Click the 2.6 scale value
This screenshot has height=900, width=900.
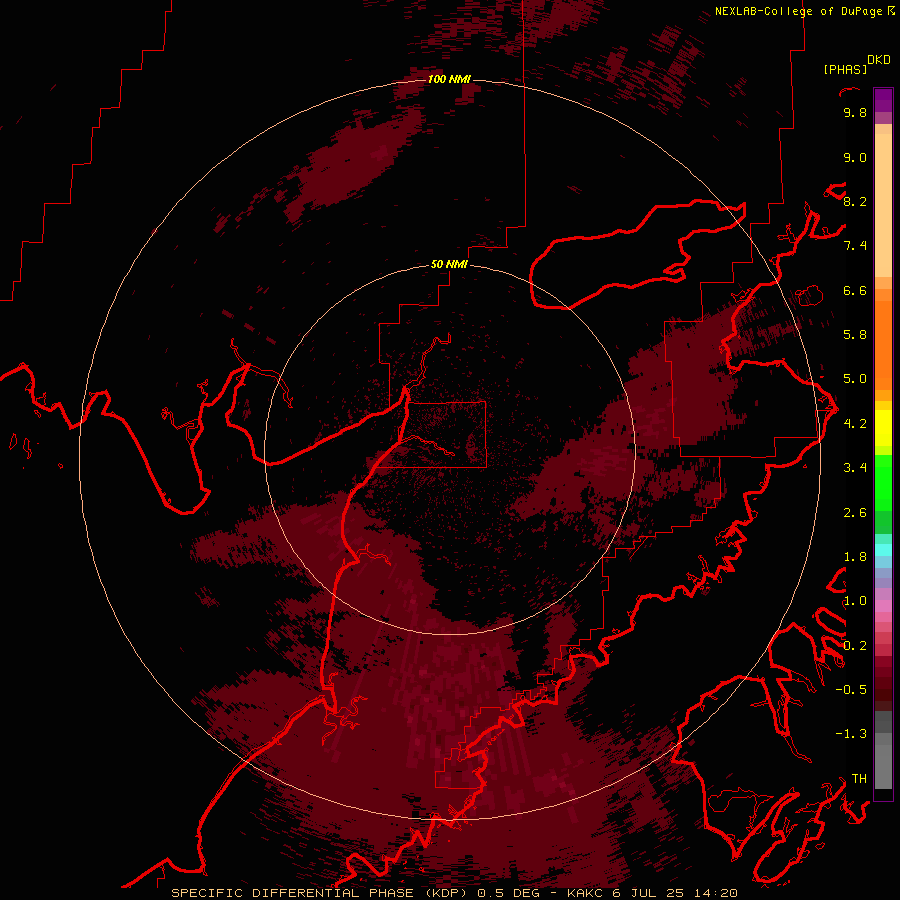[855, 513]
